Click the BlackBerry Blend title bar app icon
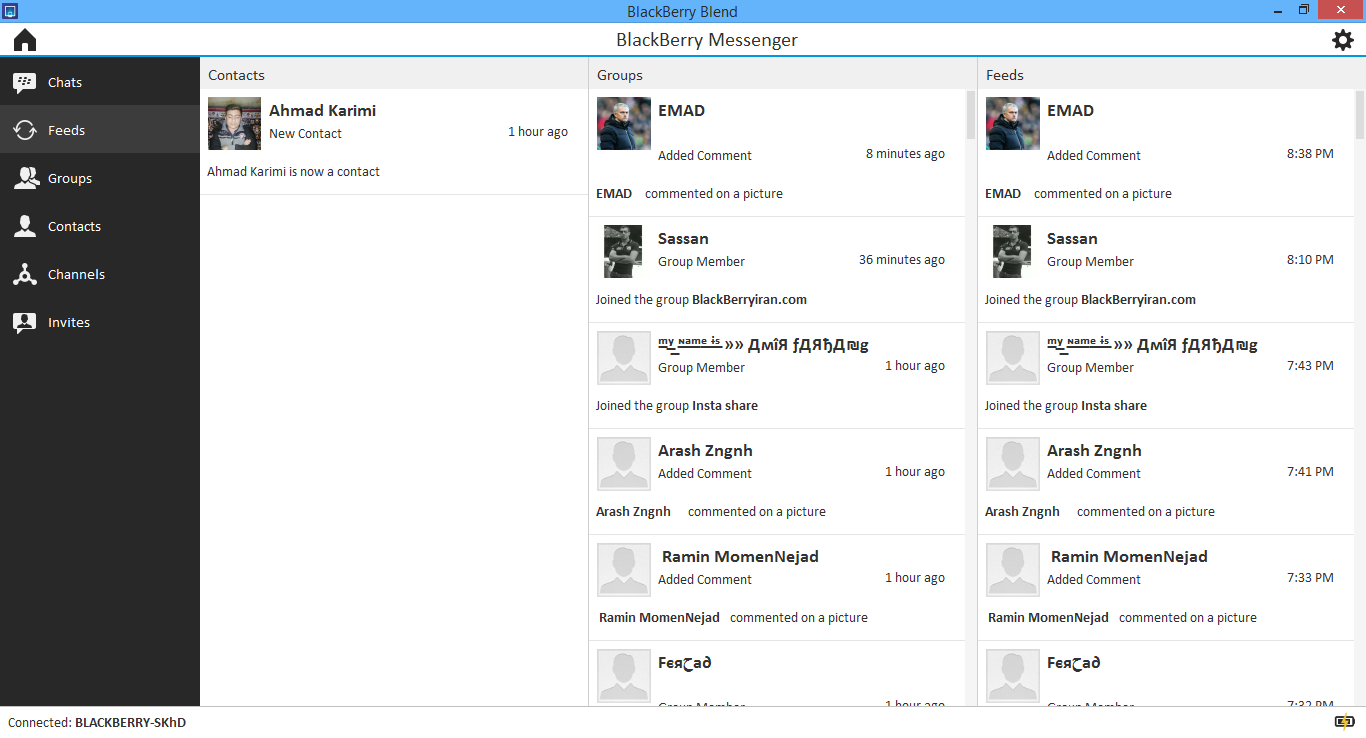The height and width of the screenshot is (738, 1366). [10, 10]
